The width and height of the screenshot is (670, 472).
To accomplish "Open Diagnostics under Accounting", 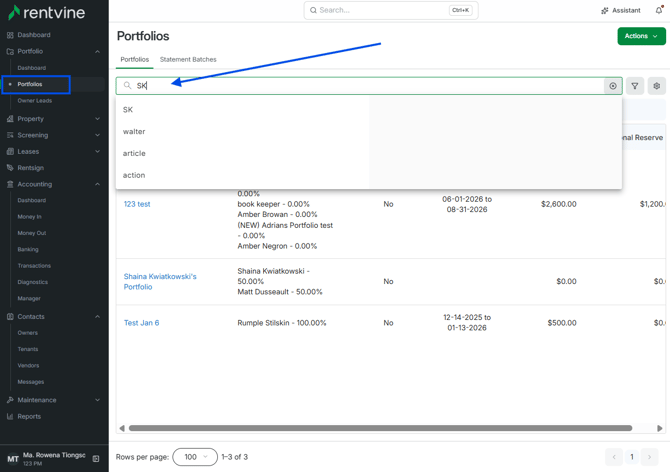I will tap(32, 282).
